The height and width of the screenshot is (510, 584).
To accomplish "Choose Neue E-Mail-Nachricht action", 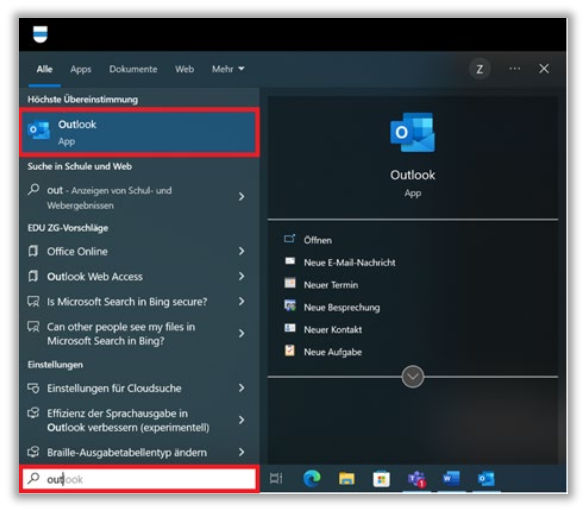I will tap(349, 263).
